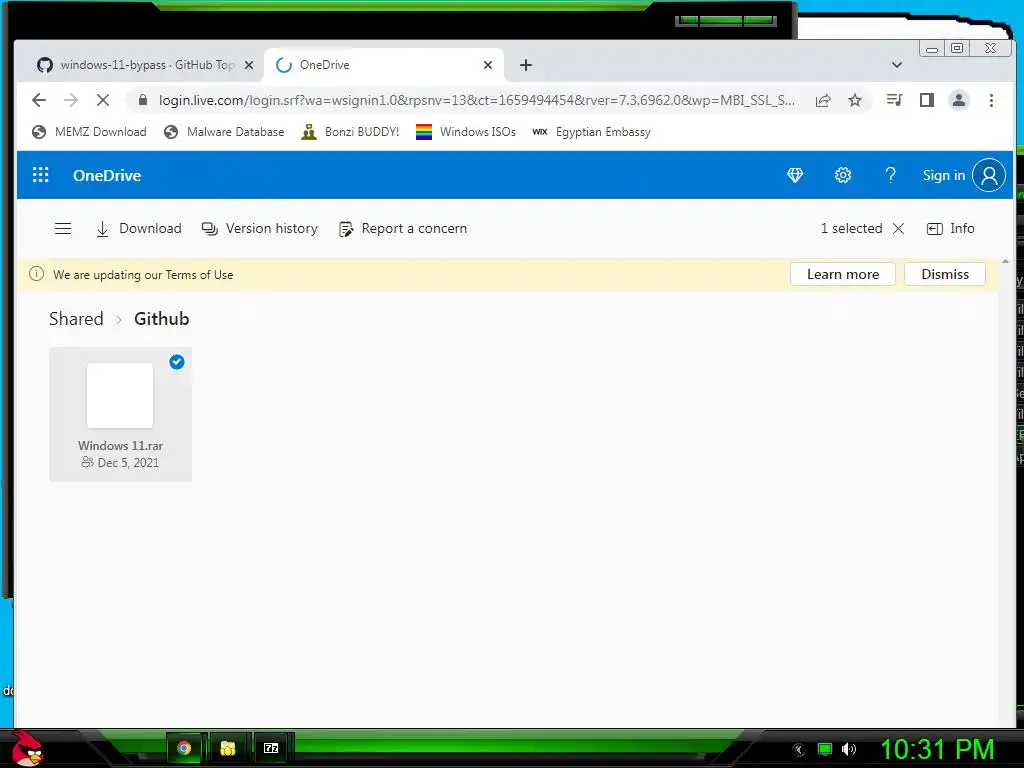The image size is (1024, 768).
Task: Bookmark this page with star icon
Action: [x=855, y=100]
